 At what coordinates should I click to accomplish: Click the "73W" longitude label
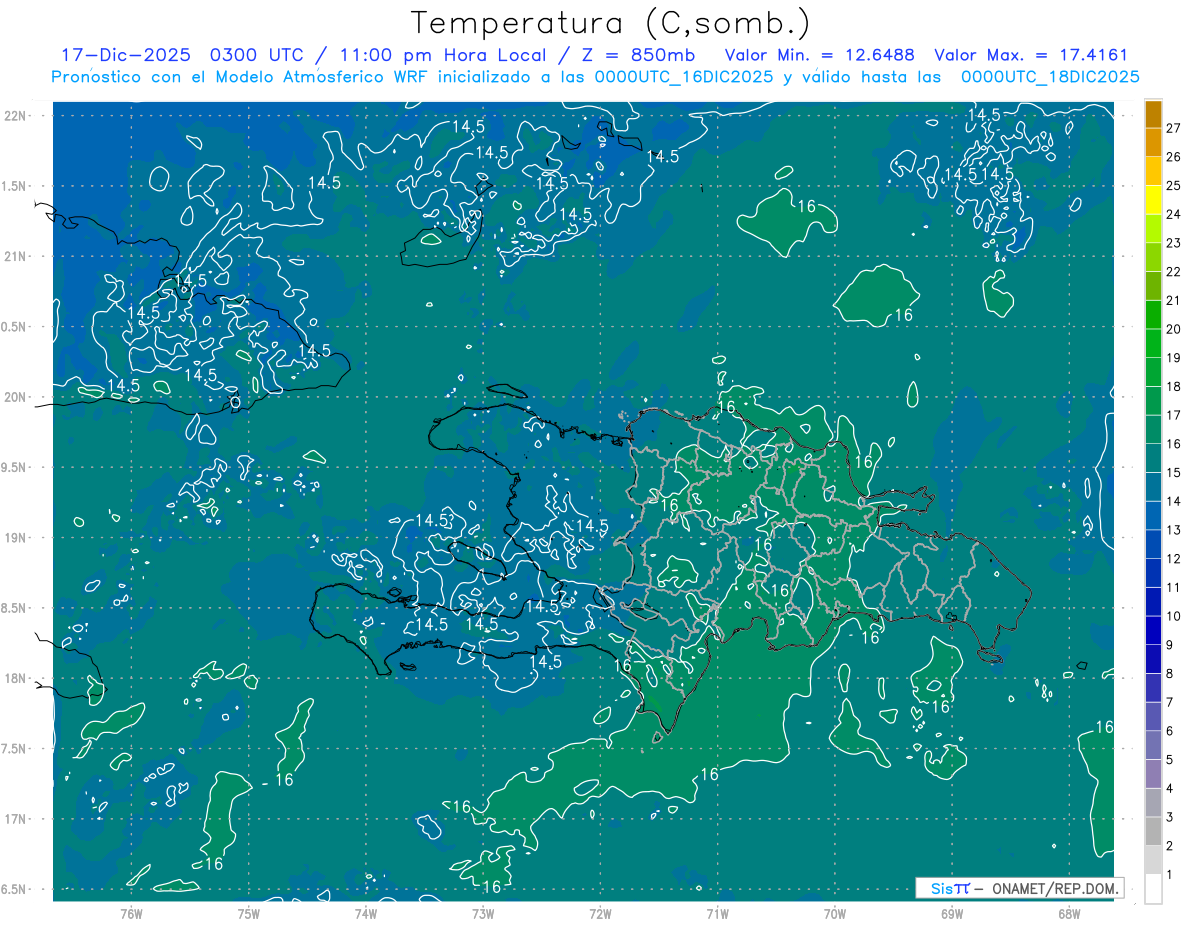tap(483, 913)
